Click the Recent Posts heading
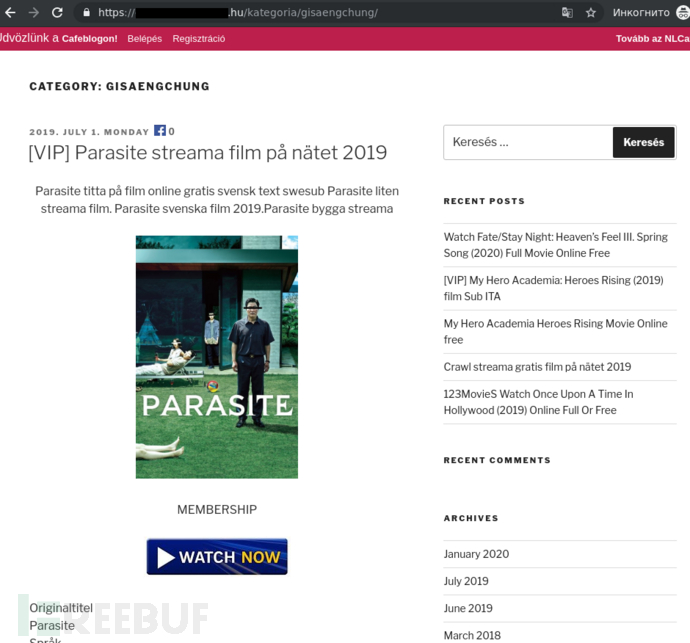 pos(484,201)
